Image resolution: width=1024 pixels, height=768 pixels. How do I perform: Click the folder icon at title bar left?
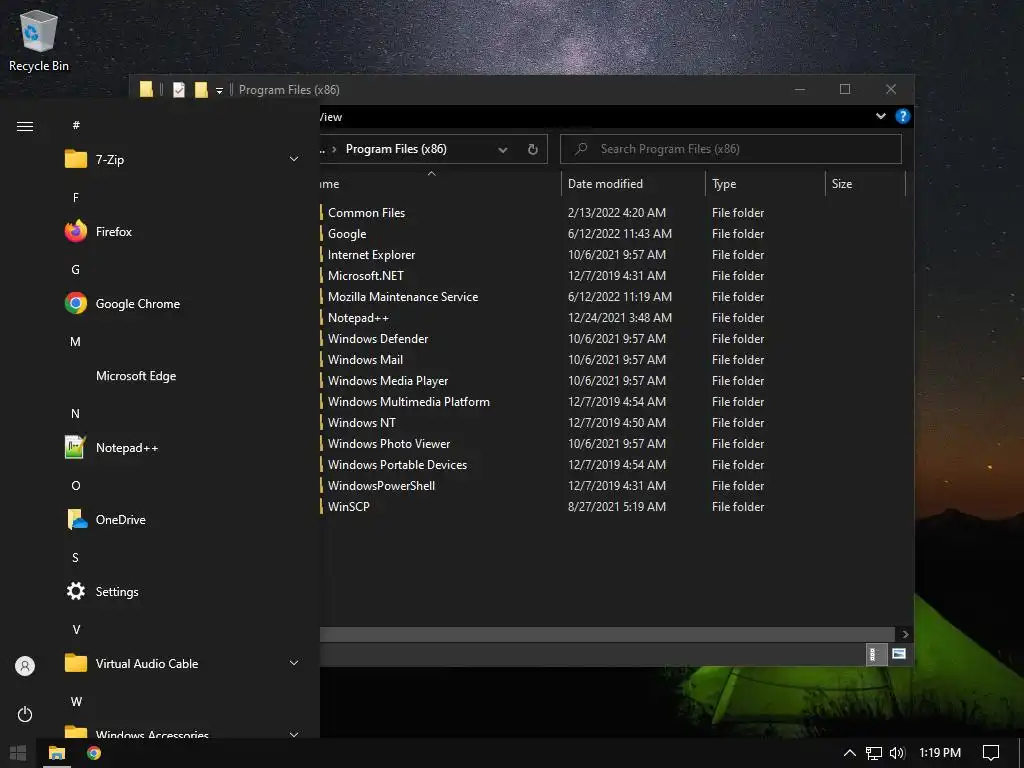tap(146, 90)
